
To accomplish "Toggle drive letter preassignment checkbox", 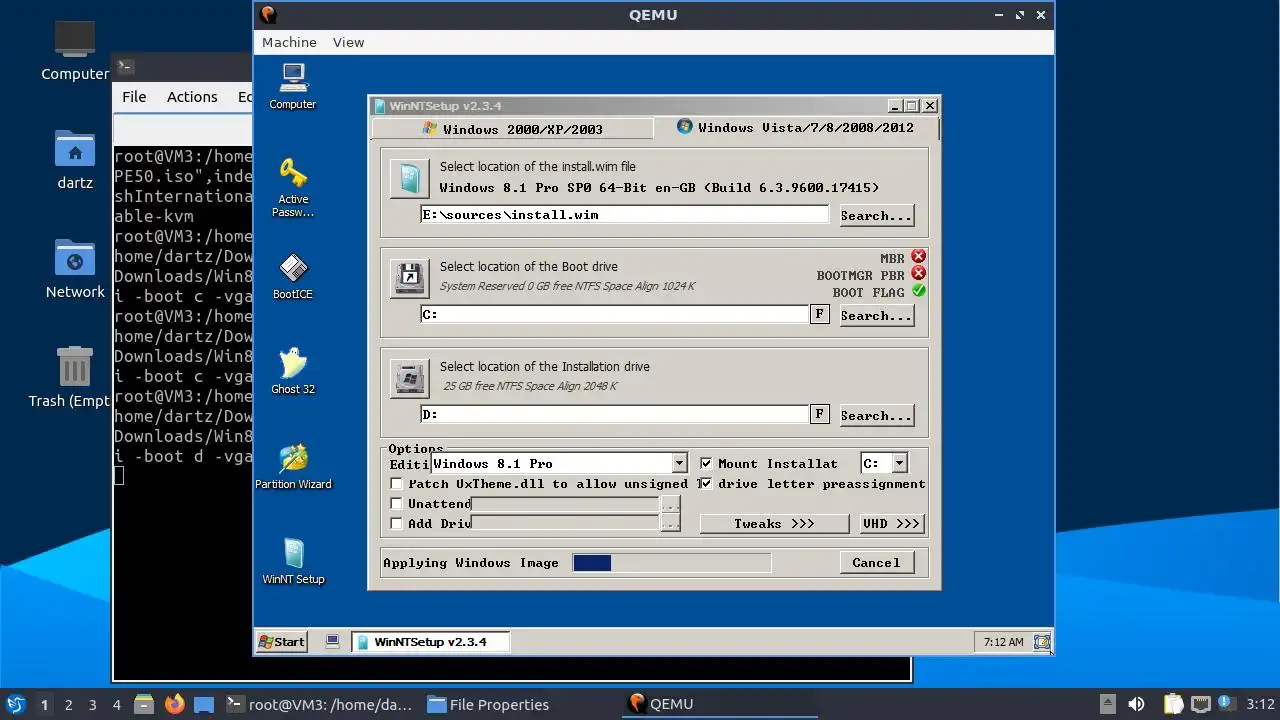I will 706,483.
